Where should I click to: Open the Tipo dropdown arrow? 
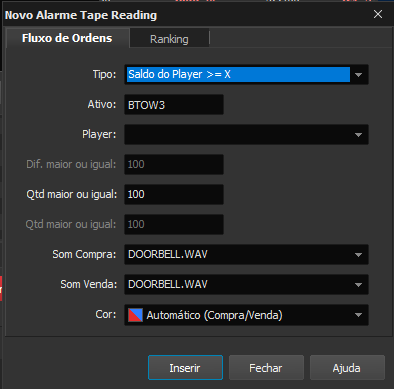click(359, 75)
